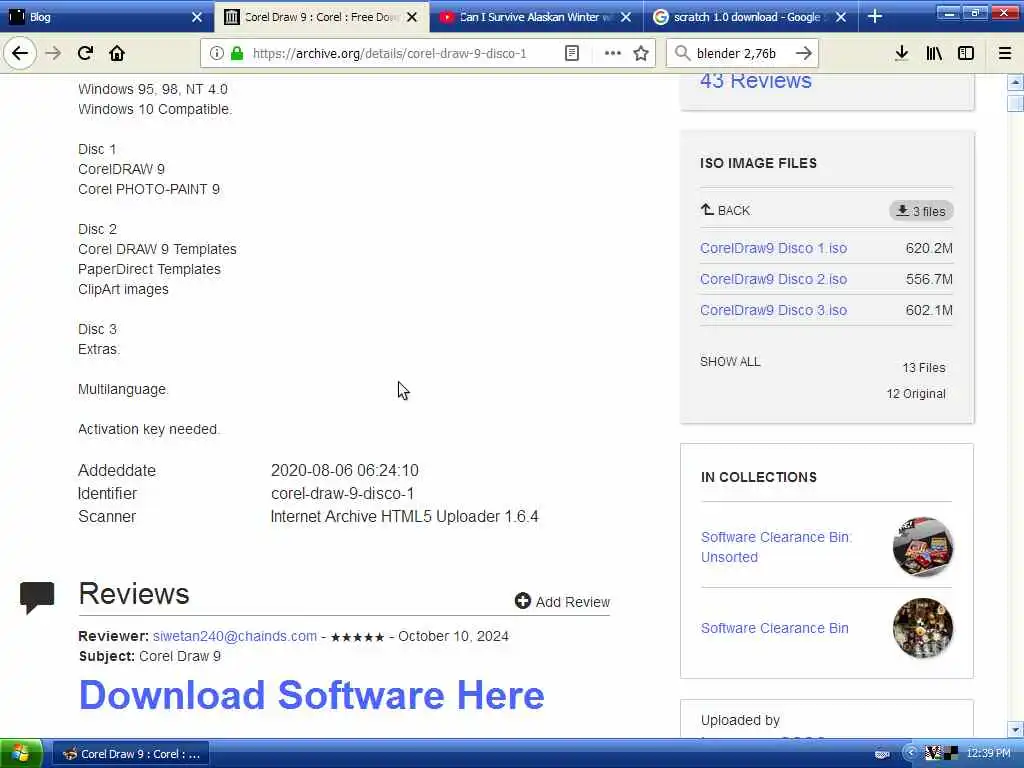This screenshot has width=1024, height=768.
Task: Bookmark this page with the star
Action: click(641, 54)
